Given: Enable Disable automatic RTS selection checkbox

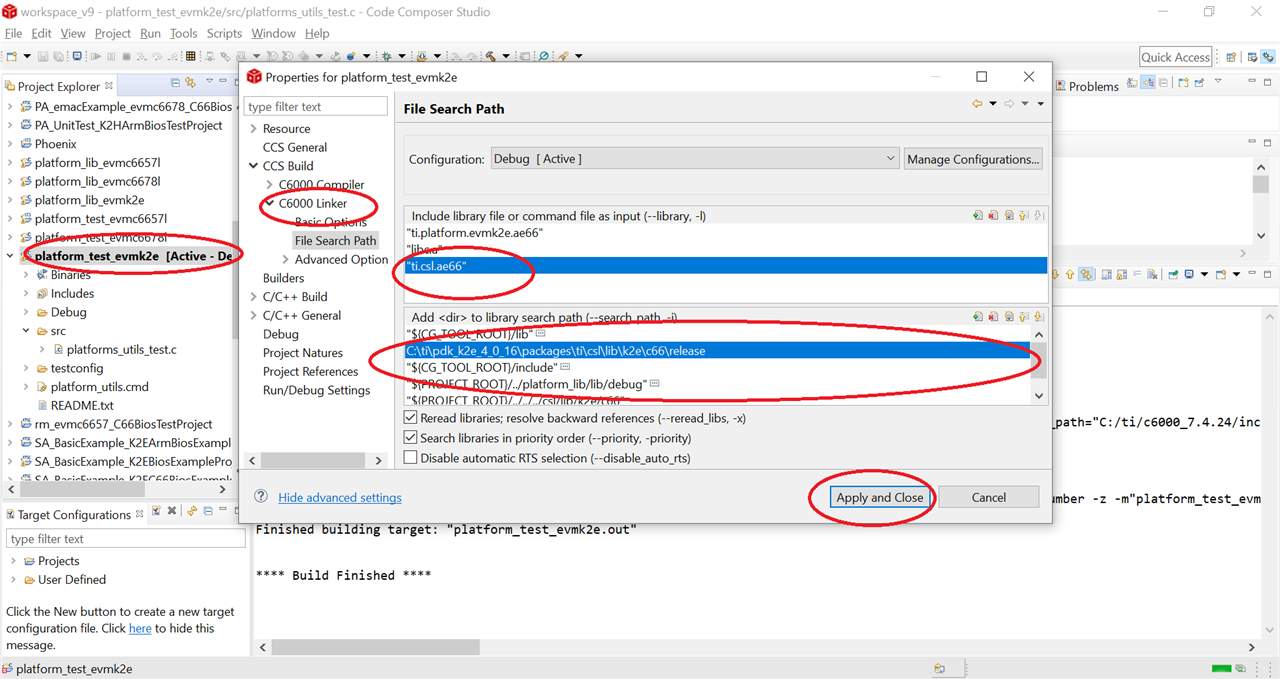Looking at the screenshot, I should point(411,458).
